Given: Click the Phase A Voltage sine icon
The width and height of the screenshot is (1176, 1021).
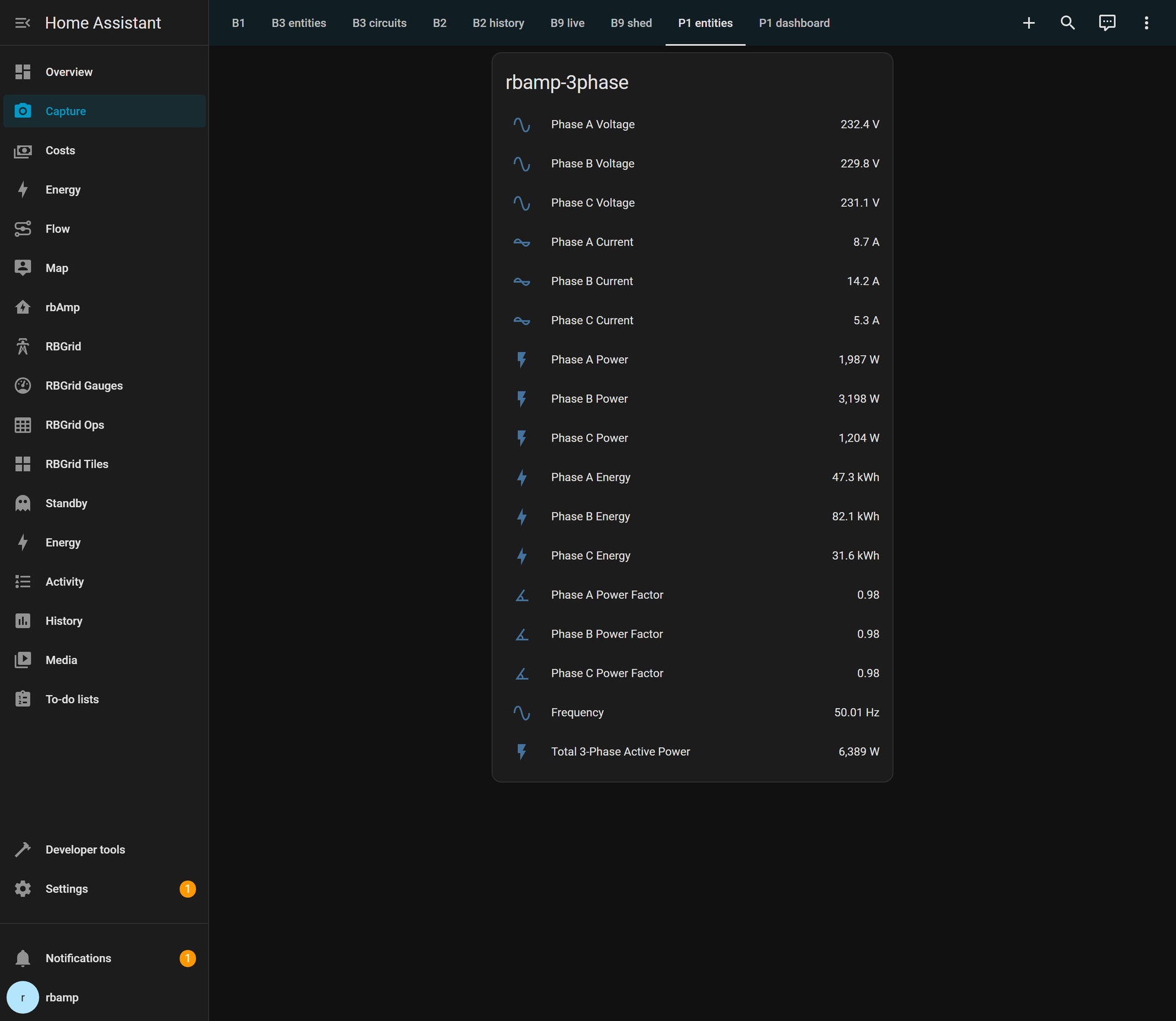Looking at the screenshot, I should tap(522, 124).
